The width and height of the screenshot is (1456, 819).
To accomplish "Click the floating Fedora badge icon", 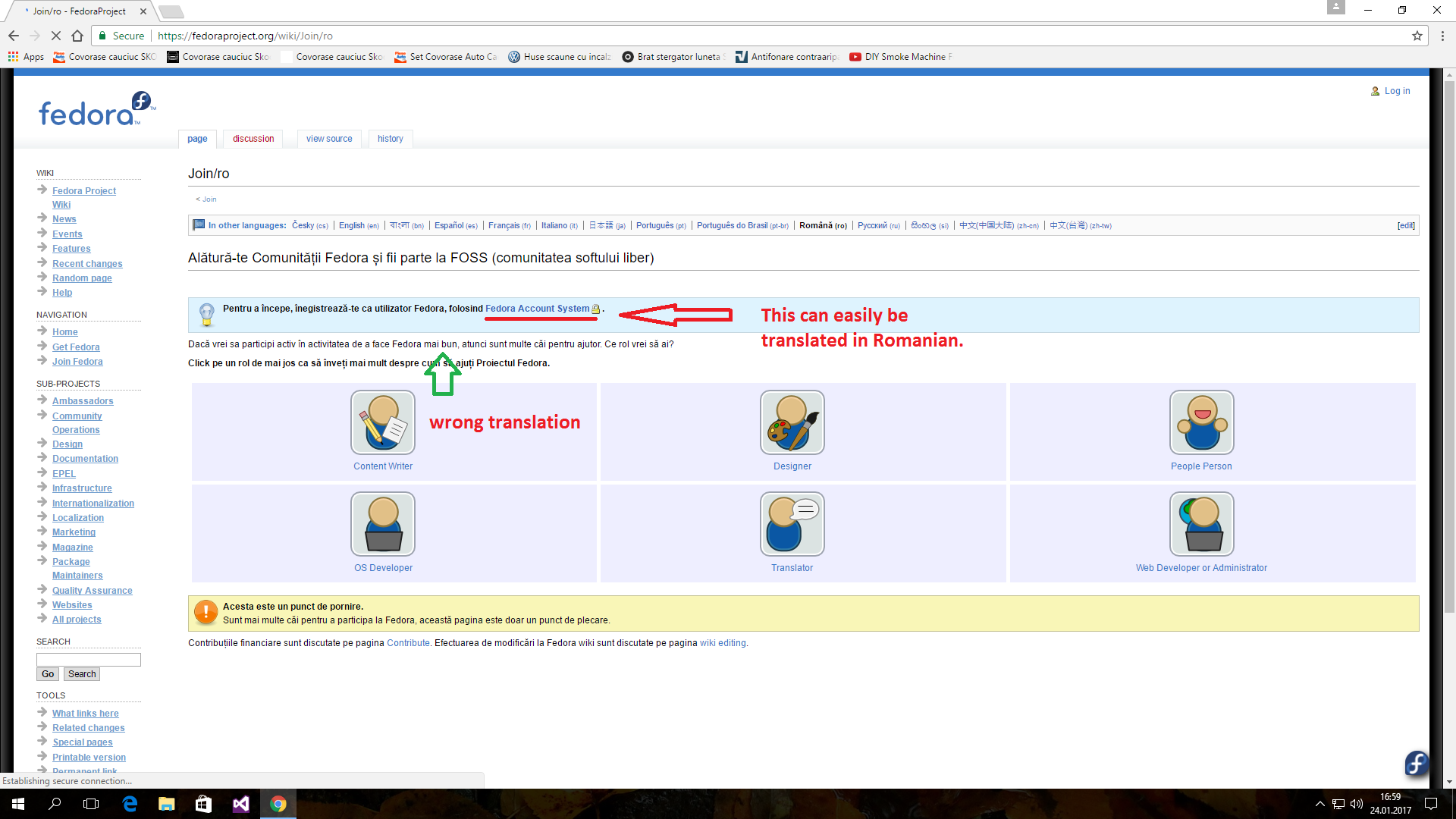I will tap(1416, 763).
